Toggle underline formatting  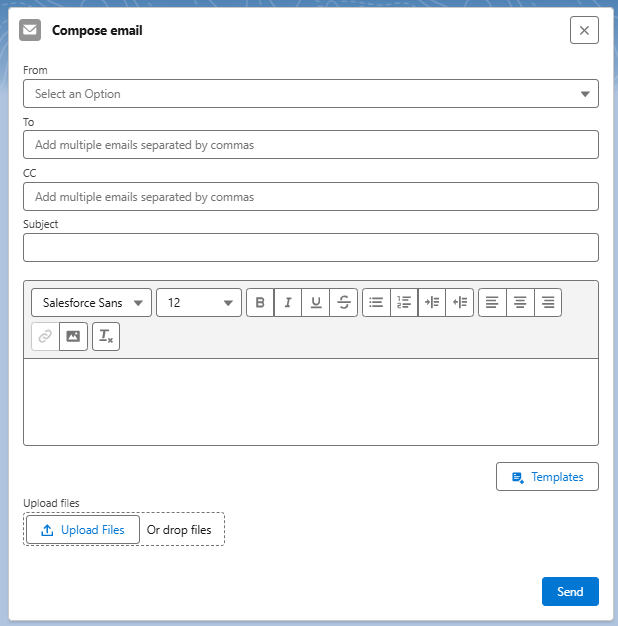(316, 302)
